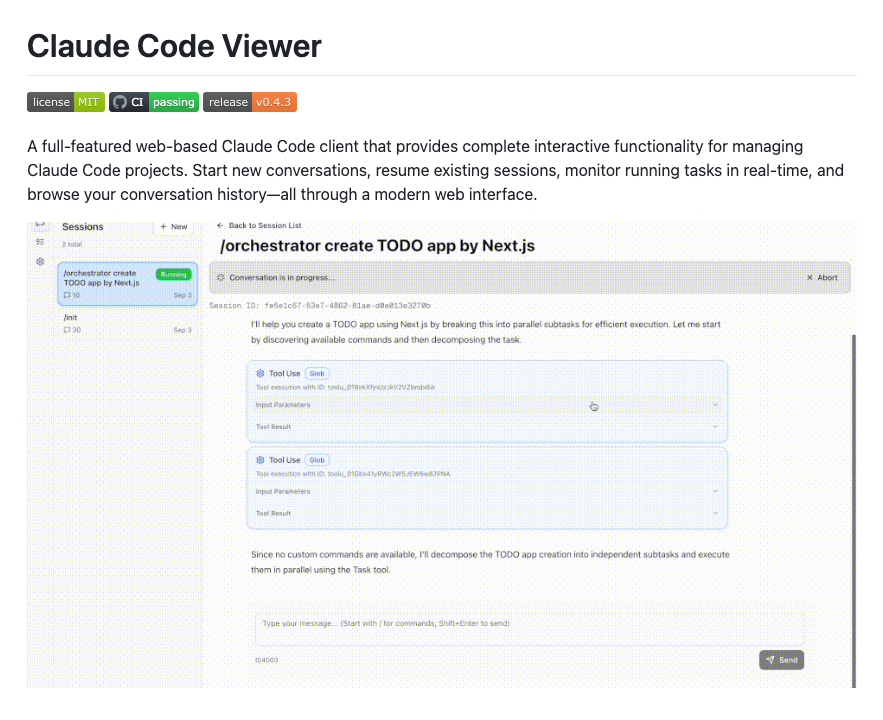Click the GitHub logo in CI badge
The height and width of the screenshot is (720, 883).
click(119, 102)
